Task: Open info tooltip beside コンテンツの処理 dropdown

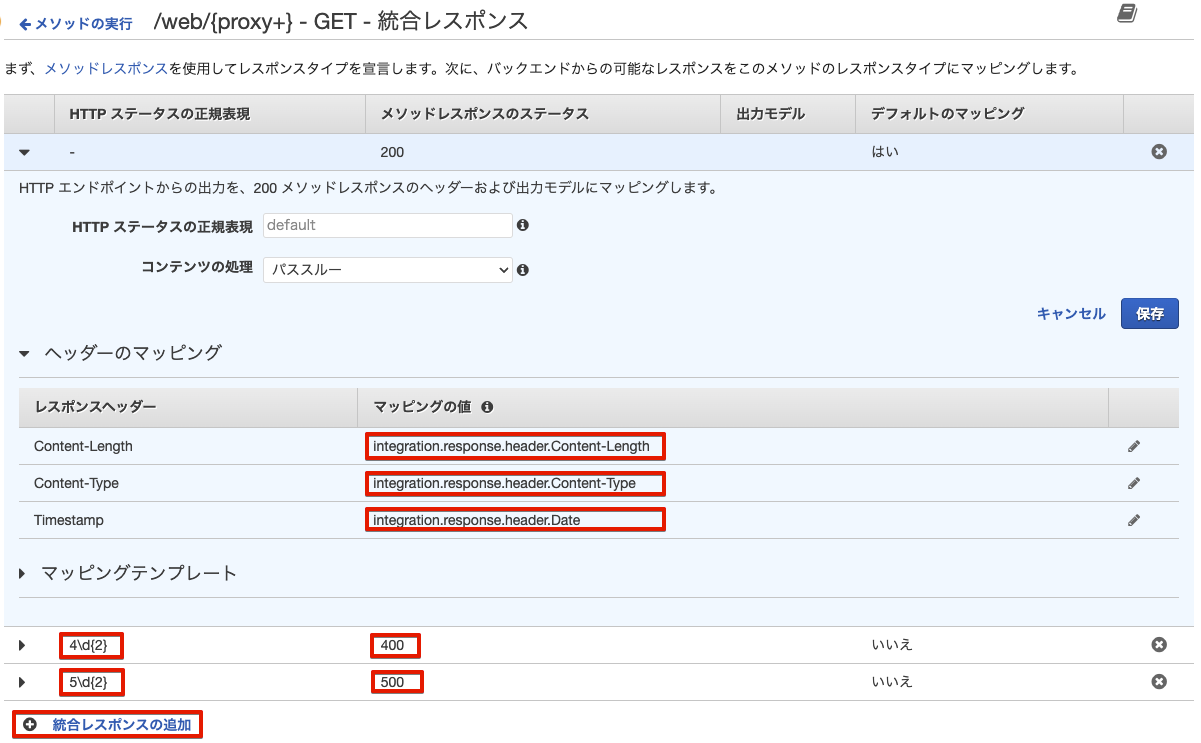Action: (523, 269)
